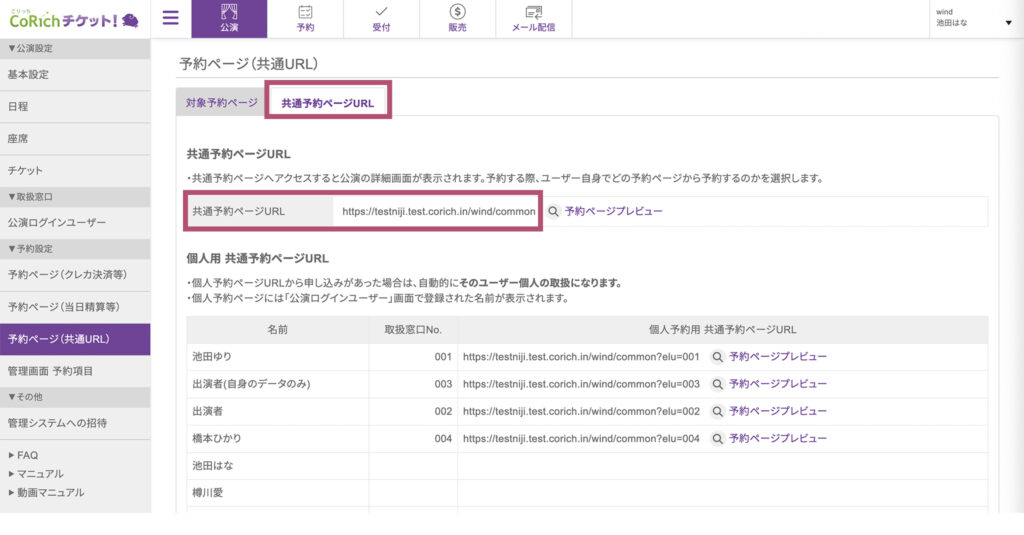Open the 予約 calendar icon tab
1024x535 pixels.
pos(305,19)
